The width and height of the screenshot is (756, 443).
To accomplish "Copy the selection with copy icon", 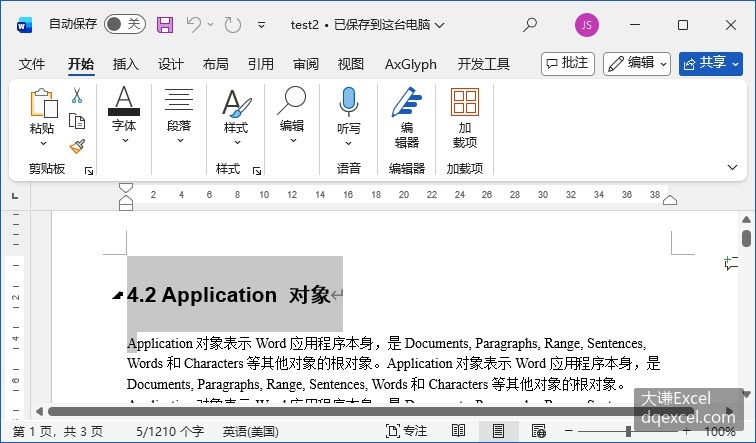I will 77,121.
